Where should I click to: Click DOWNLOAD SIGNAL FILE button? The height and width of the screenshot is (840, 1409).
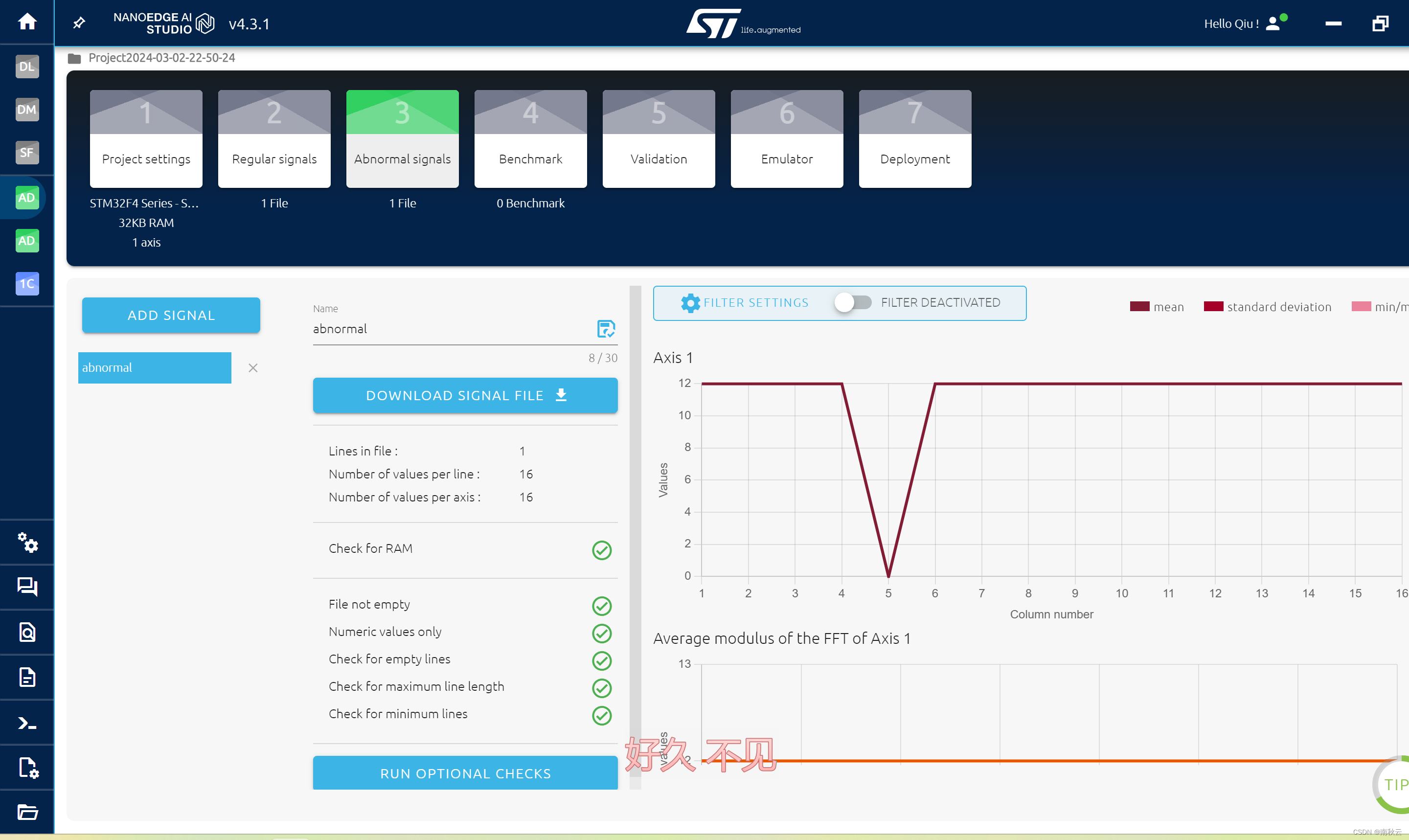click(x=465, y=395)
